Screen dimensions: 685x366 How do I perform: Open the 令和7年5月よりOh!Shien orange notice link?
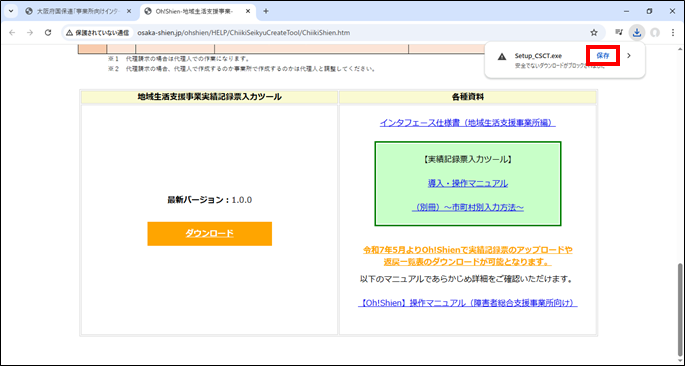(468, 256)
